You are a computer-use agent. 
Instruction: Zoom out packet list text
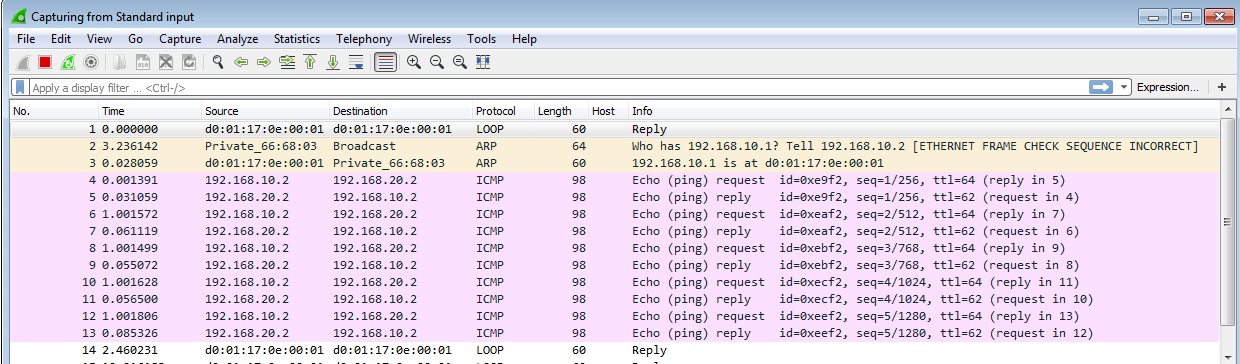click(x=437, y=62)
